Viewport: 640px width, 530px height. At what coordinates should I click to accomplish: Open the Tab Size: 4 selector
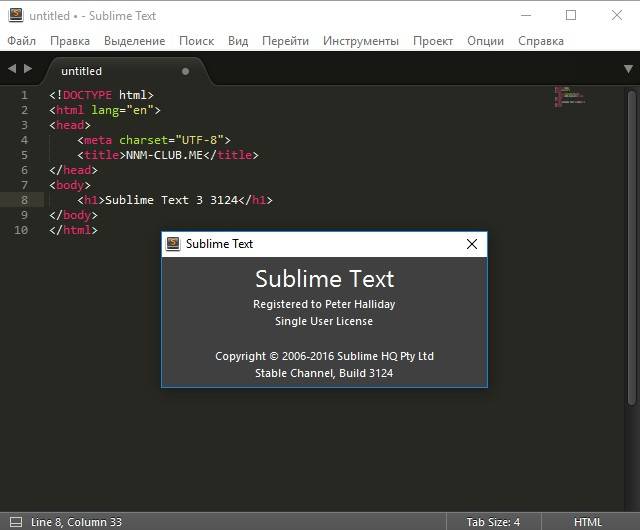click(x=493, y=522)
